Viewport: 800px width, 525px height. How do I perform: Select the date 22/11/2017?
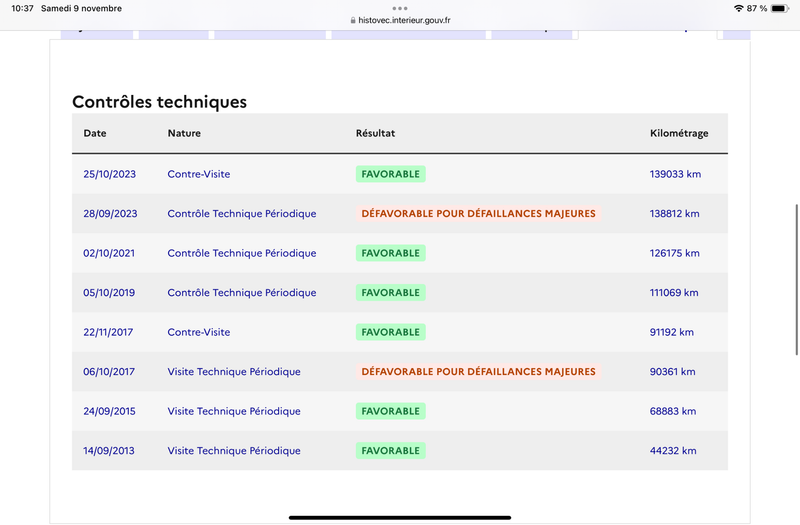click(108, 332)
